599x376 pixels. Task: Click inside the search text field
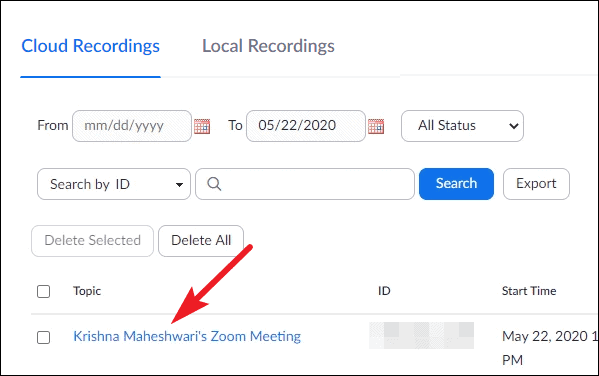click(x=305, y=184)
